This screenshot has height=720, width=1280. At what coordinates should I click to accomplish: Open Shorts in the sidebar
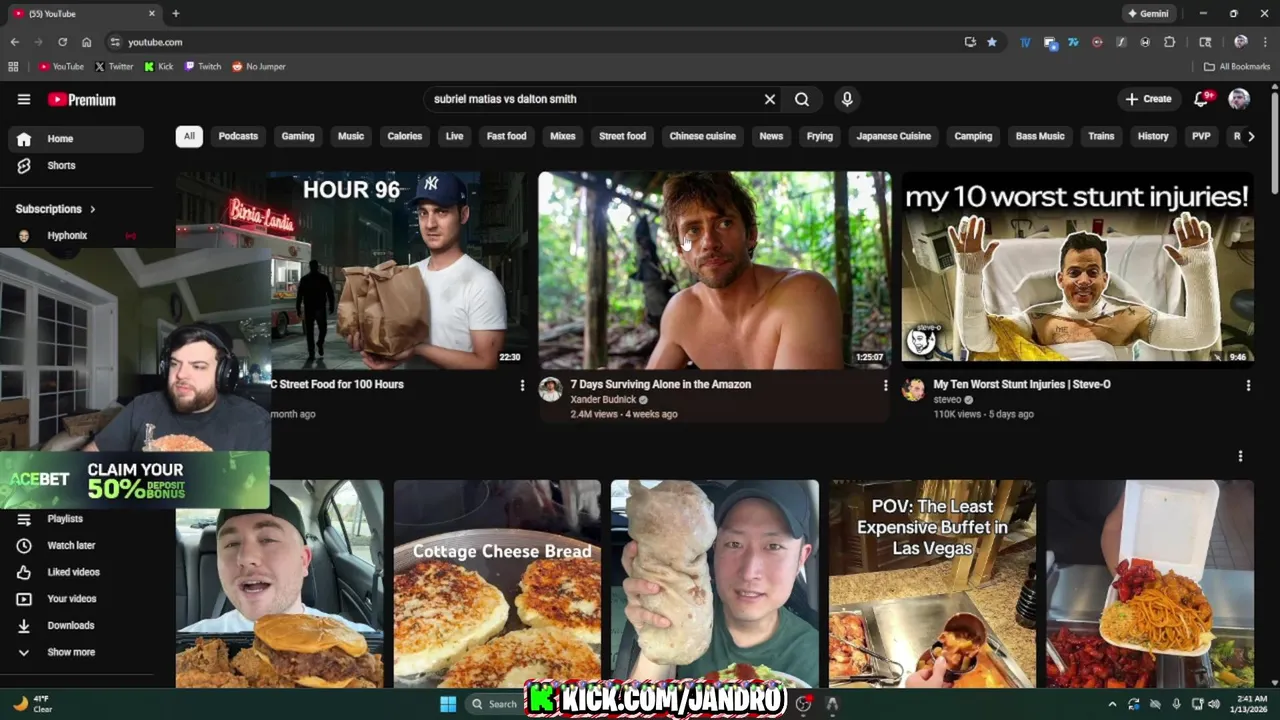coord(76,165)
